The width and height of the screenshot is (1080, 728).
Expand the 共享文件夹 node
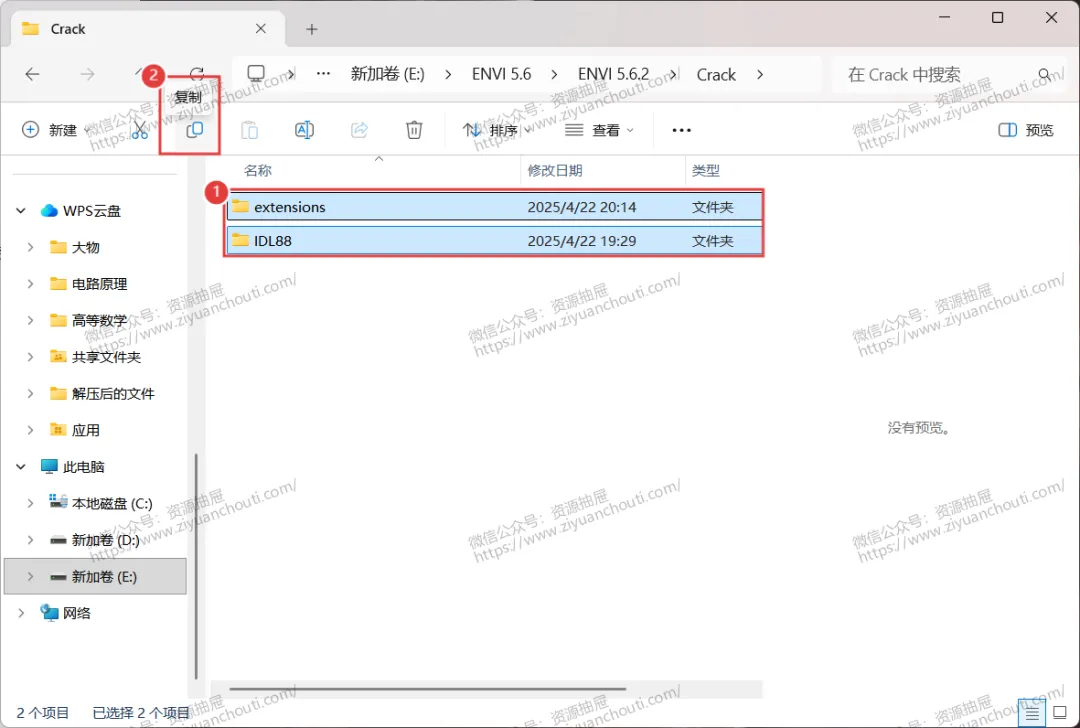30,357
